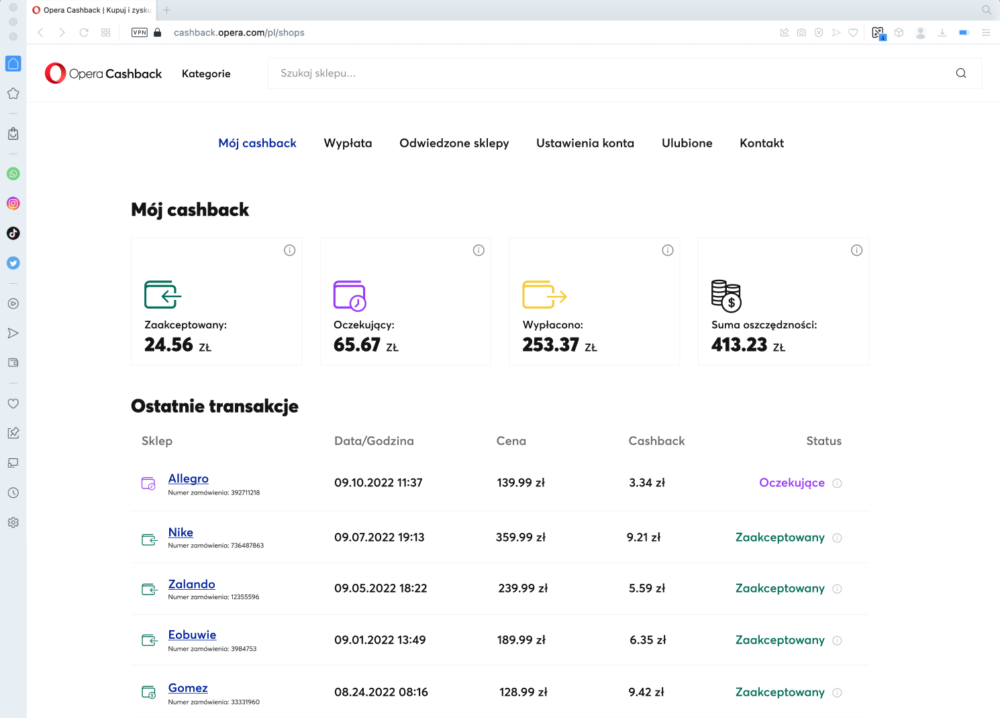Screen dimensions: 1000x718
Task: Click the Opera Cashback logo
Action: pyautogui.click(x=103, y=73)
